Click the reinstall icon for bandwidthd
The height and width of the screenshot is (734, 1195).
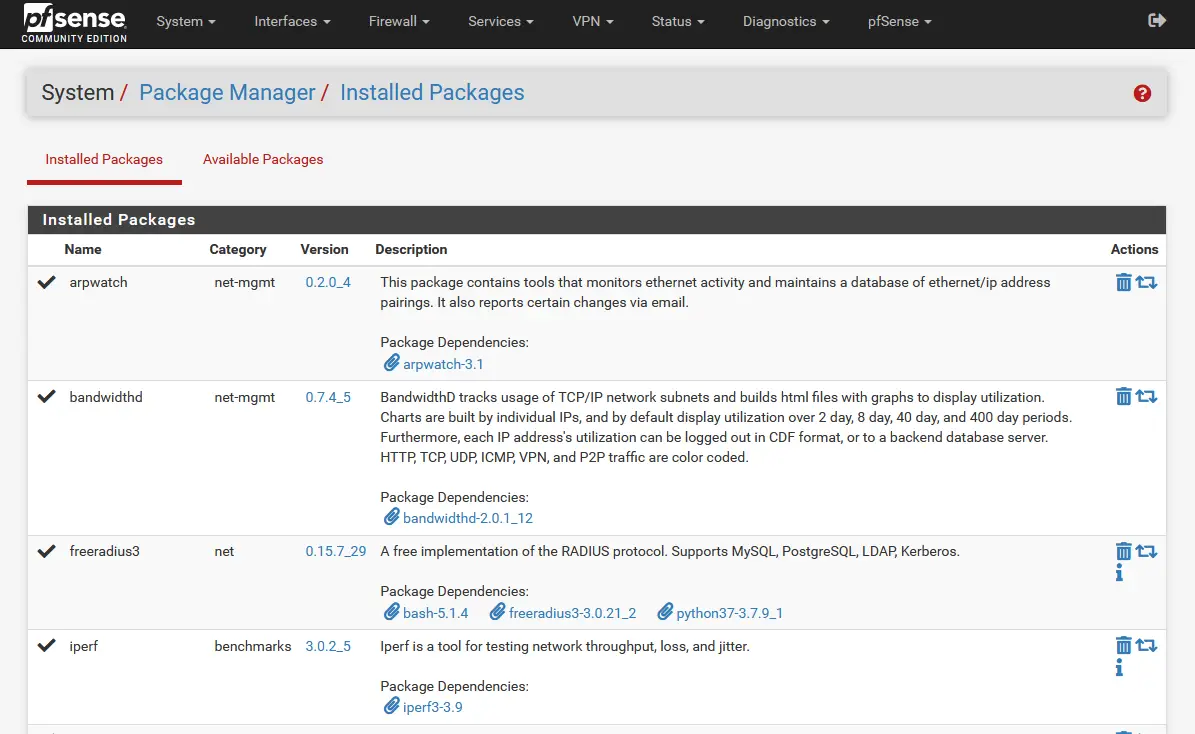tap(1146, 397)
